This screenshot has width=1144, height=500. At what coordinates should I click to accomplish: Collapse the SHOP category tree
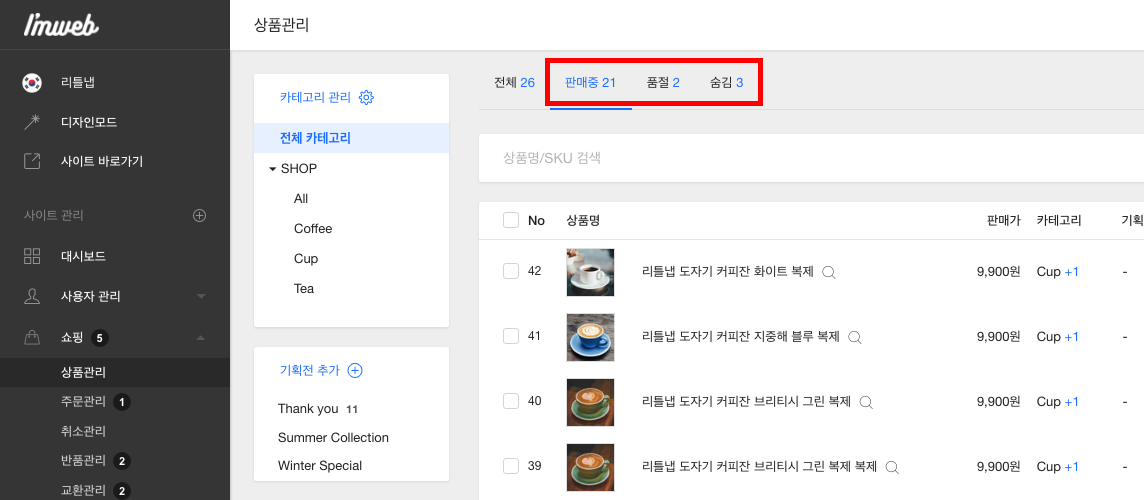[273, 169]
